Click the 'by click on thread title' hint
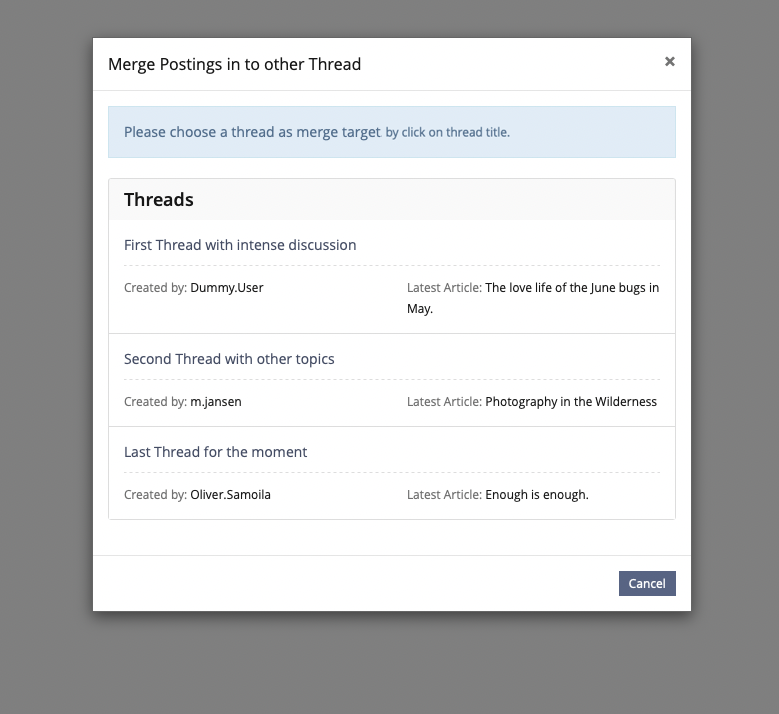779x714 pixels. [x=447, y=133]
